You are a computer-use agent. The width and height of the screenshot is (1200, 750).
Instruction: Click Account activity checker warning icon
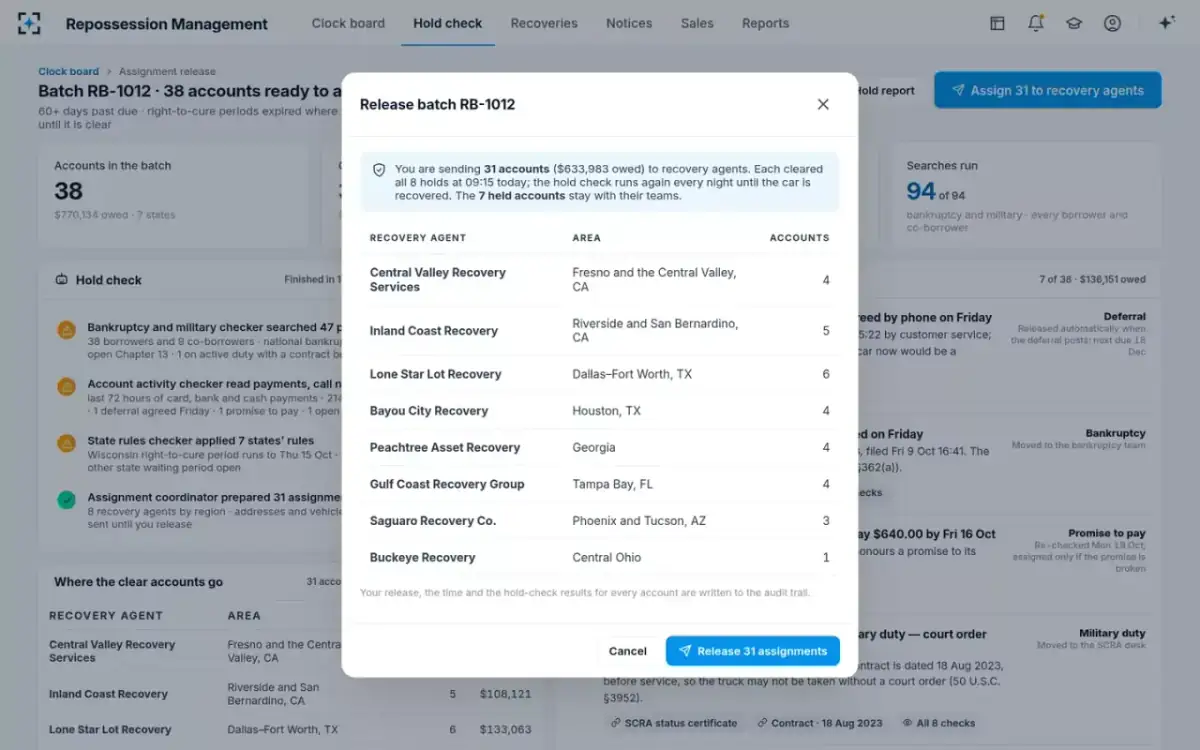66,386
